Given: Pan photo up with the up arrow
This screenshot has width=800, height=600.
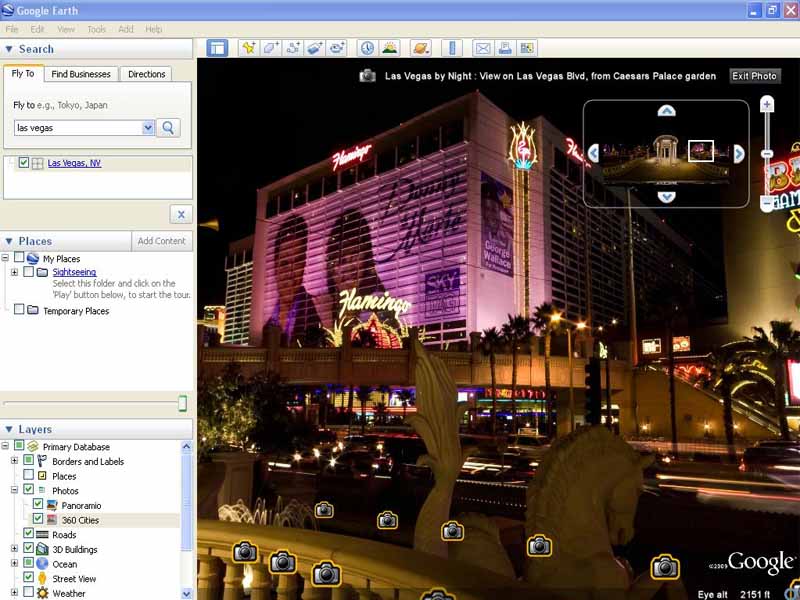Looking at the screenshot, I should 666,111.
